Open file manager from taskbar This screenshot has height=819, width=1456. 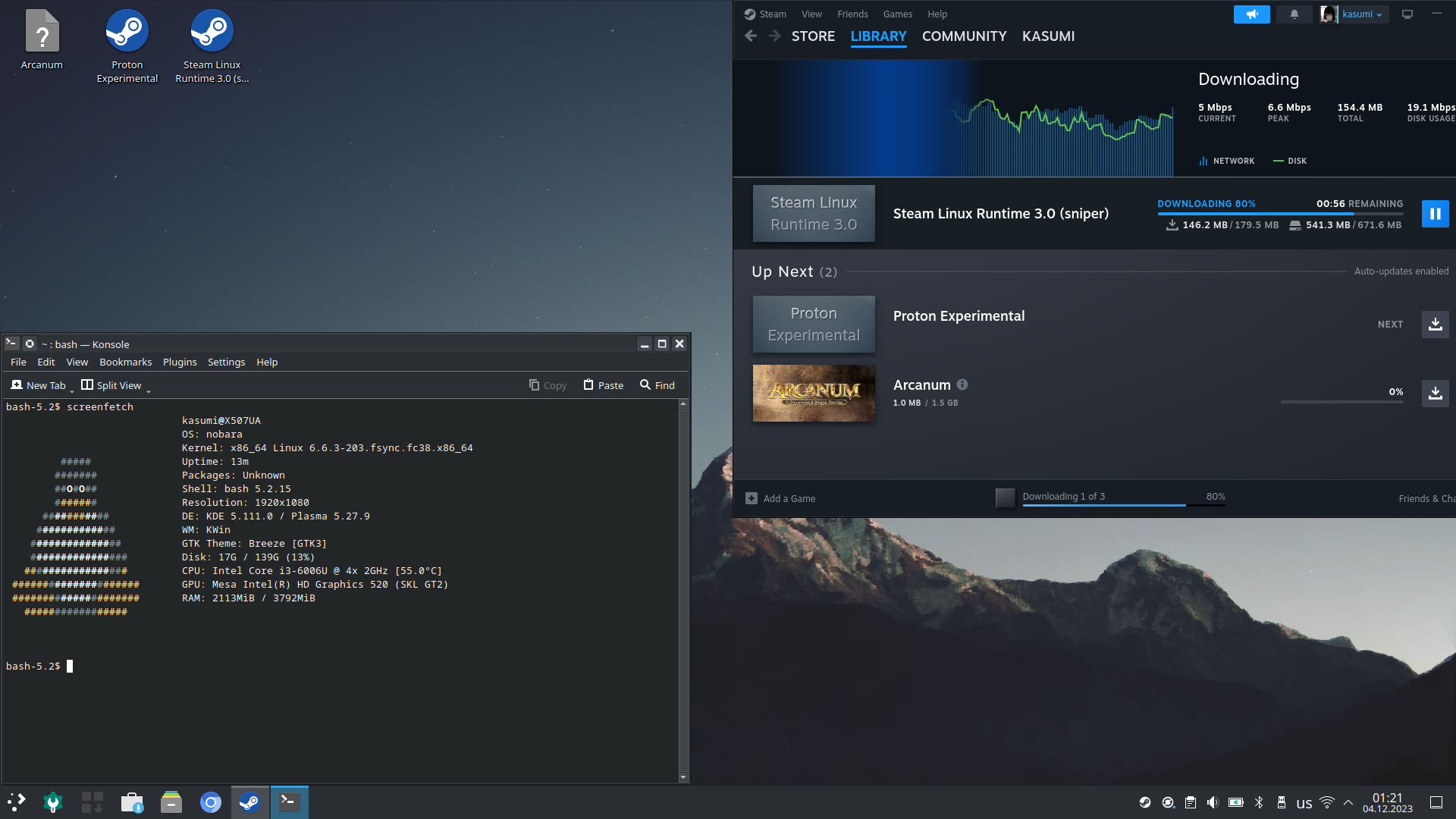[x=171, y=802]
